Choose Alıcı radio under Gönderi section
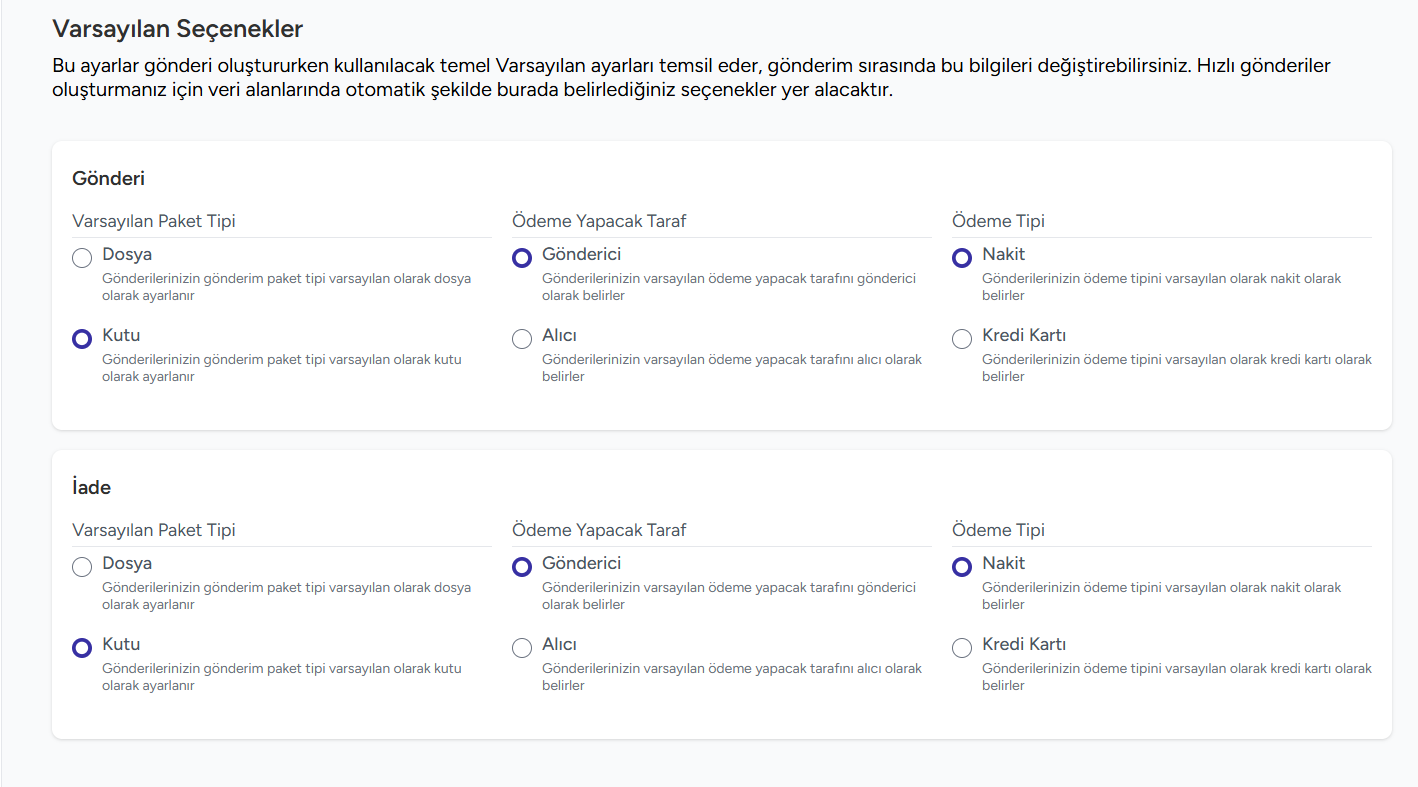The image size is (1418, 787). pos(521,339)
